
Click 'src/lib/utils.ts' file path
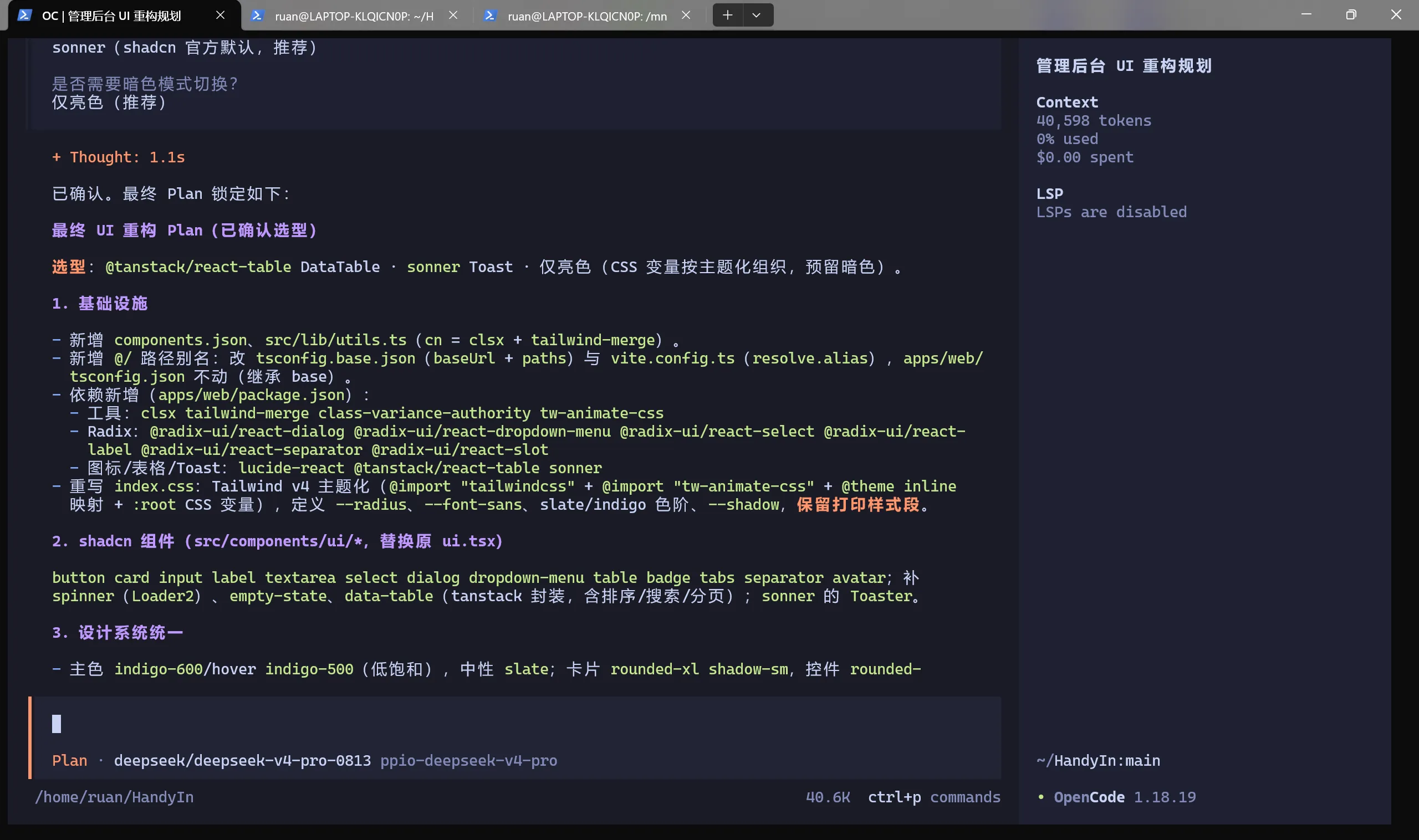336,340
